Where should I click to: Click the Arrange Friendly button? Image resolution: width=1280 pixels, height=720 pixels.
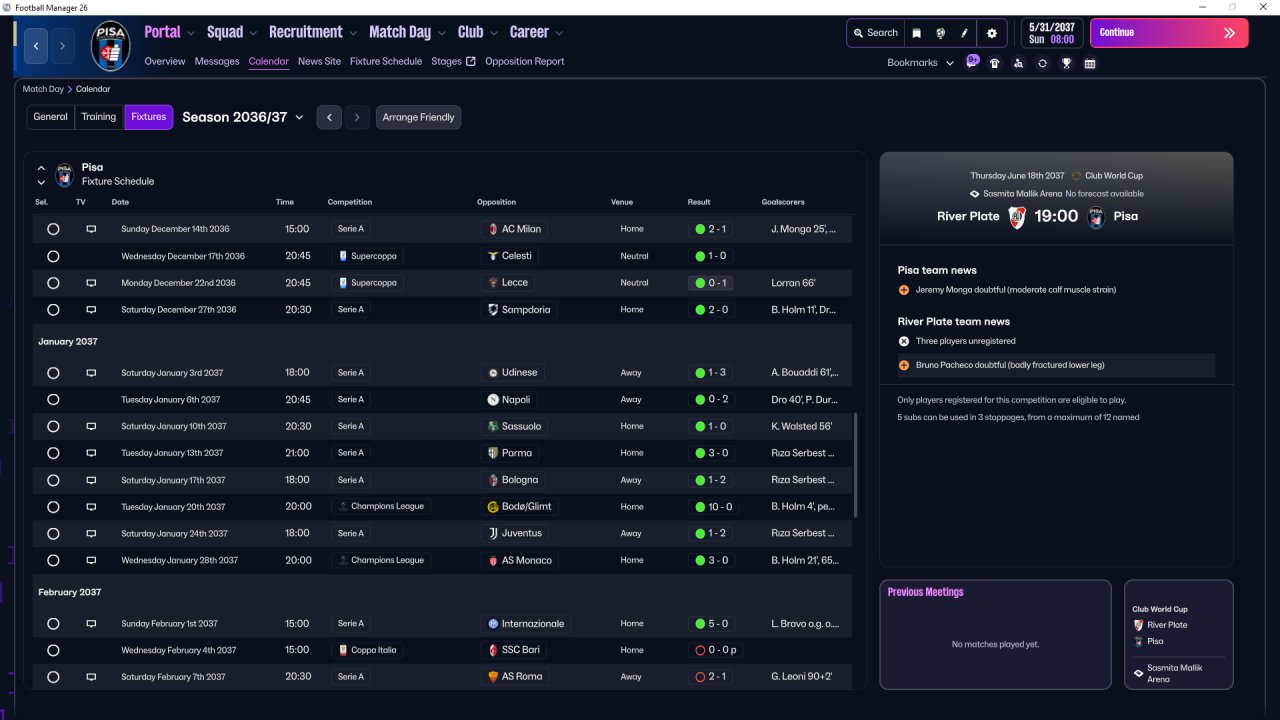[418, 117]
